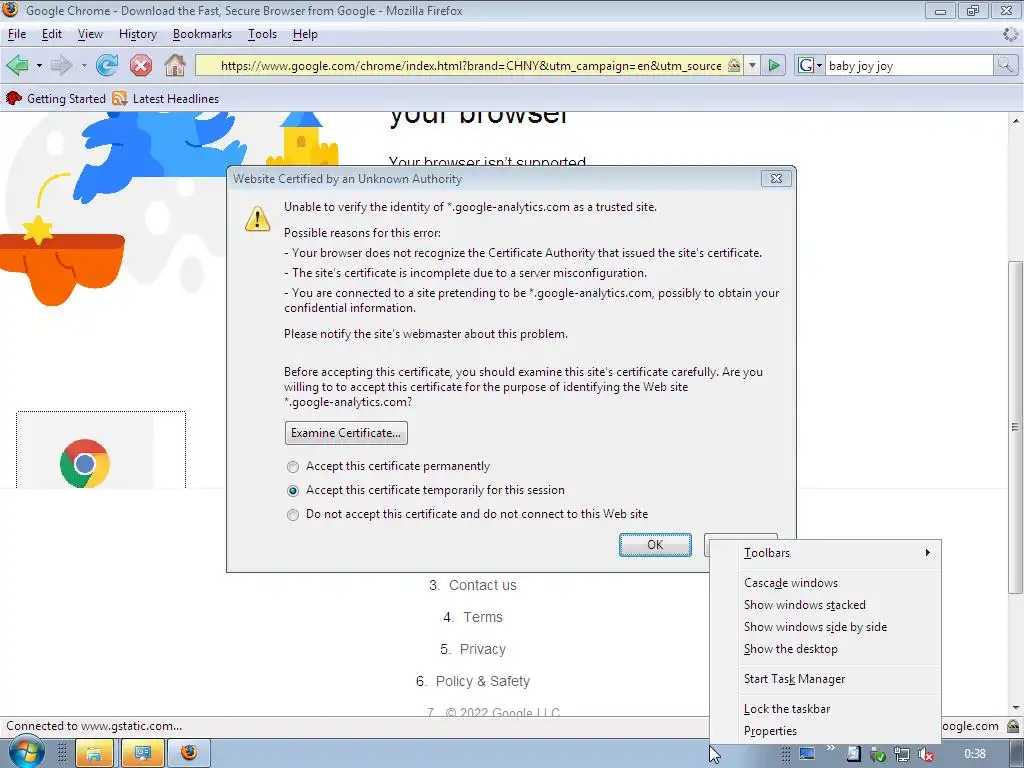Go back with the green Back arrow
1024x768 pixels.
click(17, 65)
